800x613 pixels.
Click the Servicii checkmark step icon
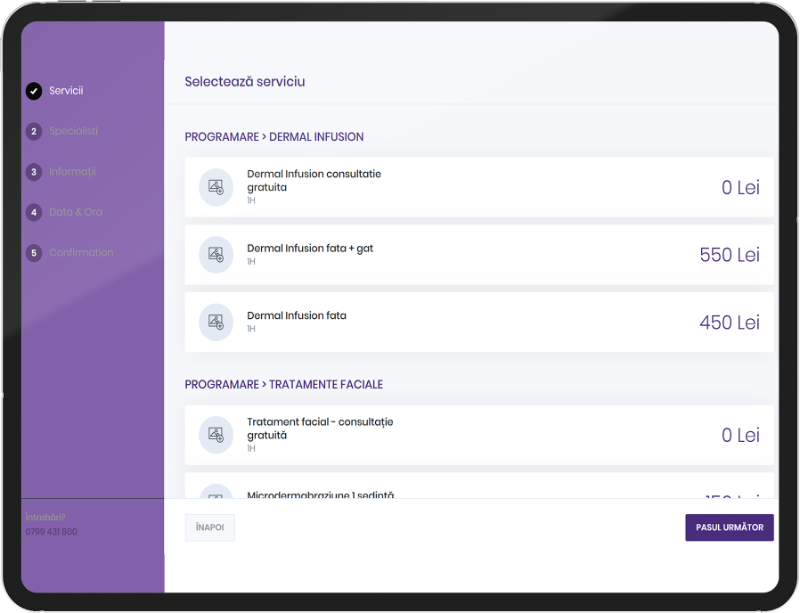[x=34, y=91]
